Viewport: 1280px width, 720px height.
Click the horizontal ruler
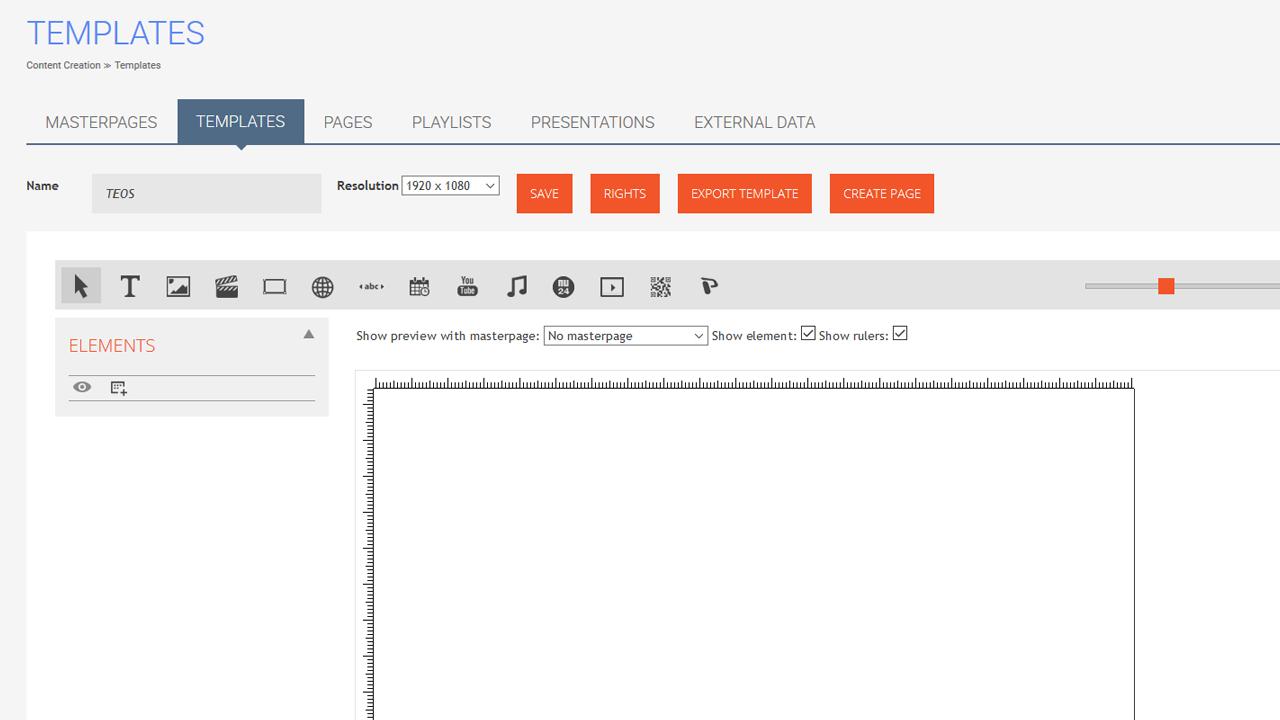click(754, 383)
